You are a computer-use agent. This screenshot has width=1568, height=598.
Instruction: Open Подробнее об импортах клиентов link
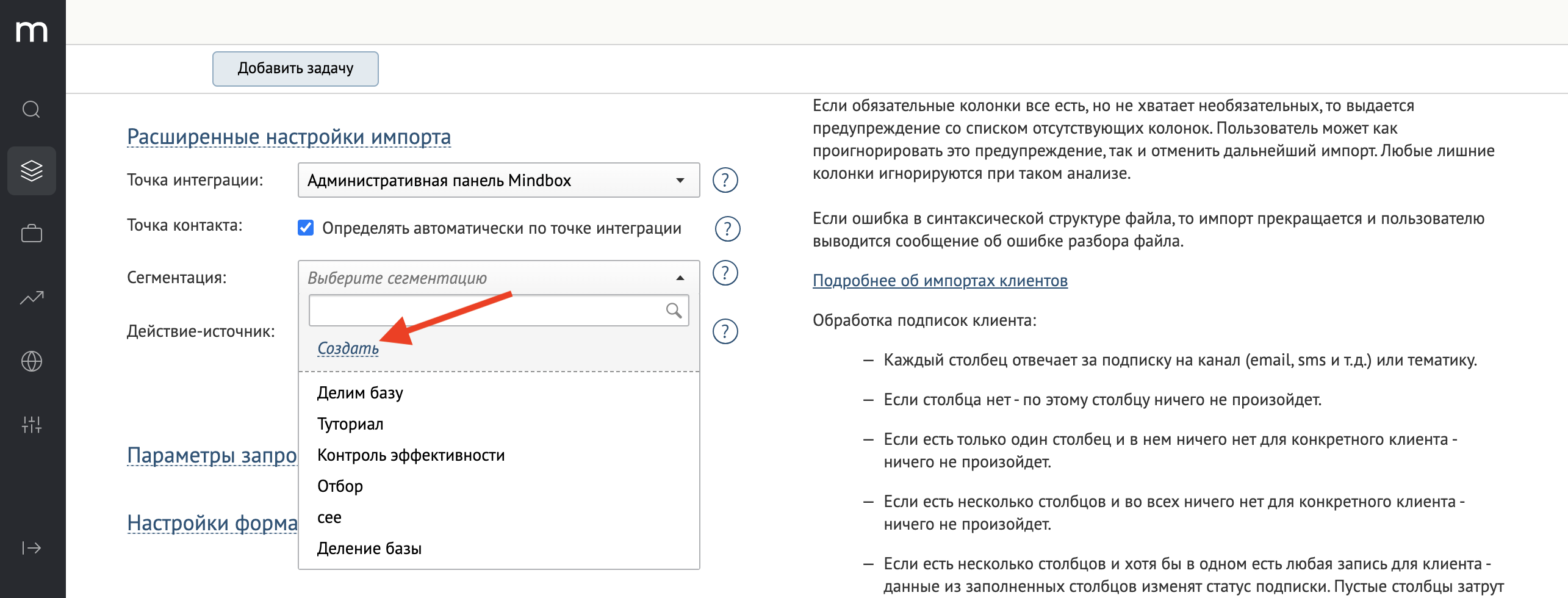(x=940, y=281)
